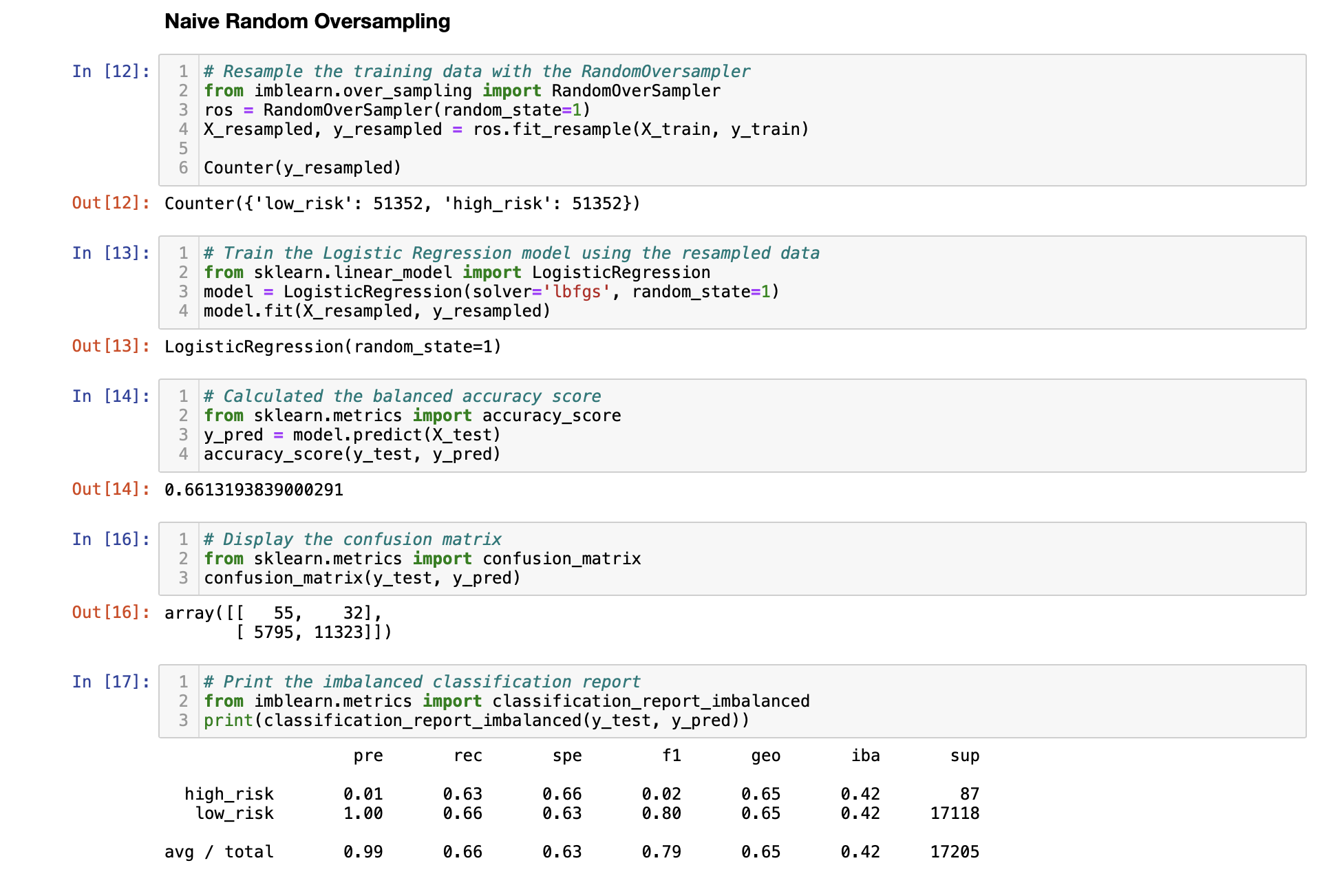Image resolution: width=1331 pixels, height=896 pixels.
Task: Click the model.fit(X_resampled, y_resampled) line
Action: click(x=377, y=310)
